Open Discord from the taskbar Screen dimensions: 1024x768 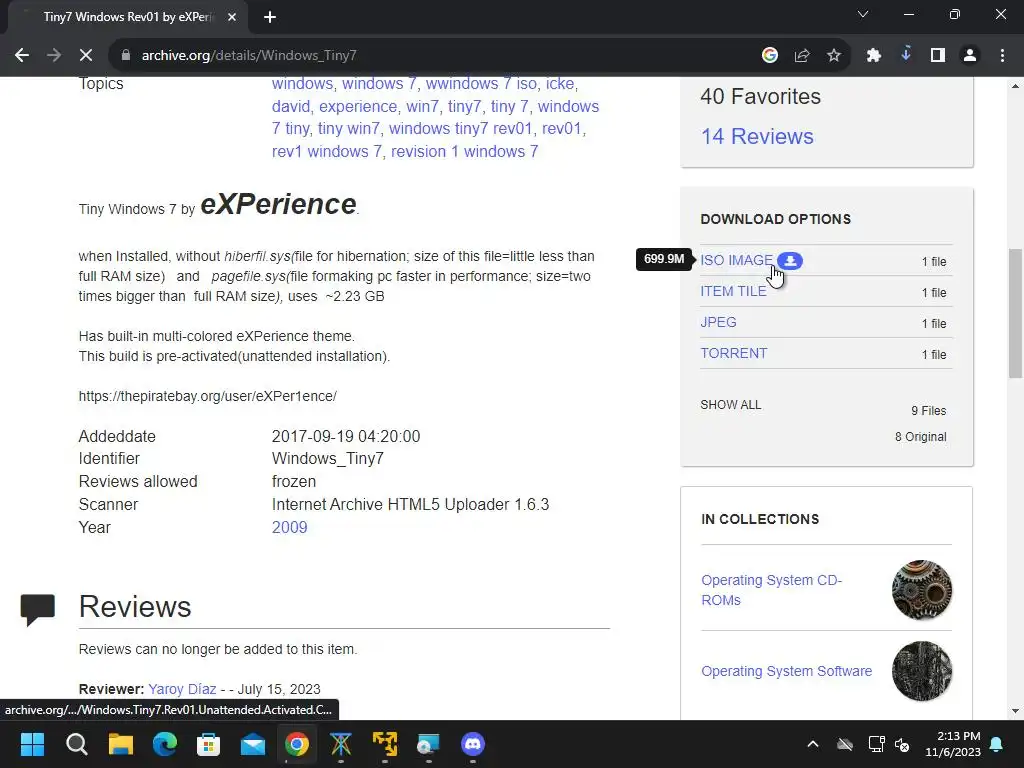coord(473,744)
